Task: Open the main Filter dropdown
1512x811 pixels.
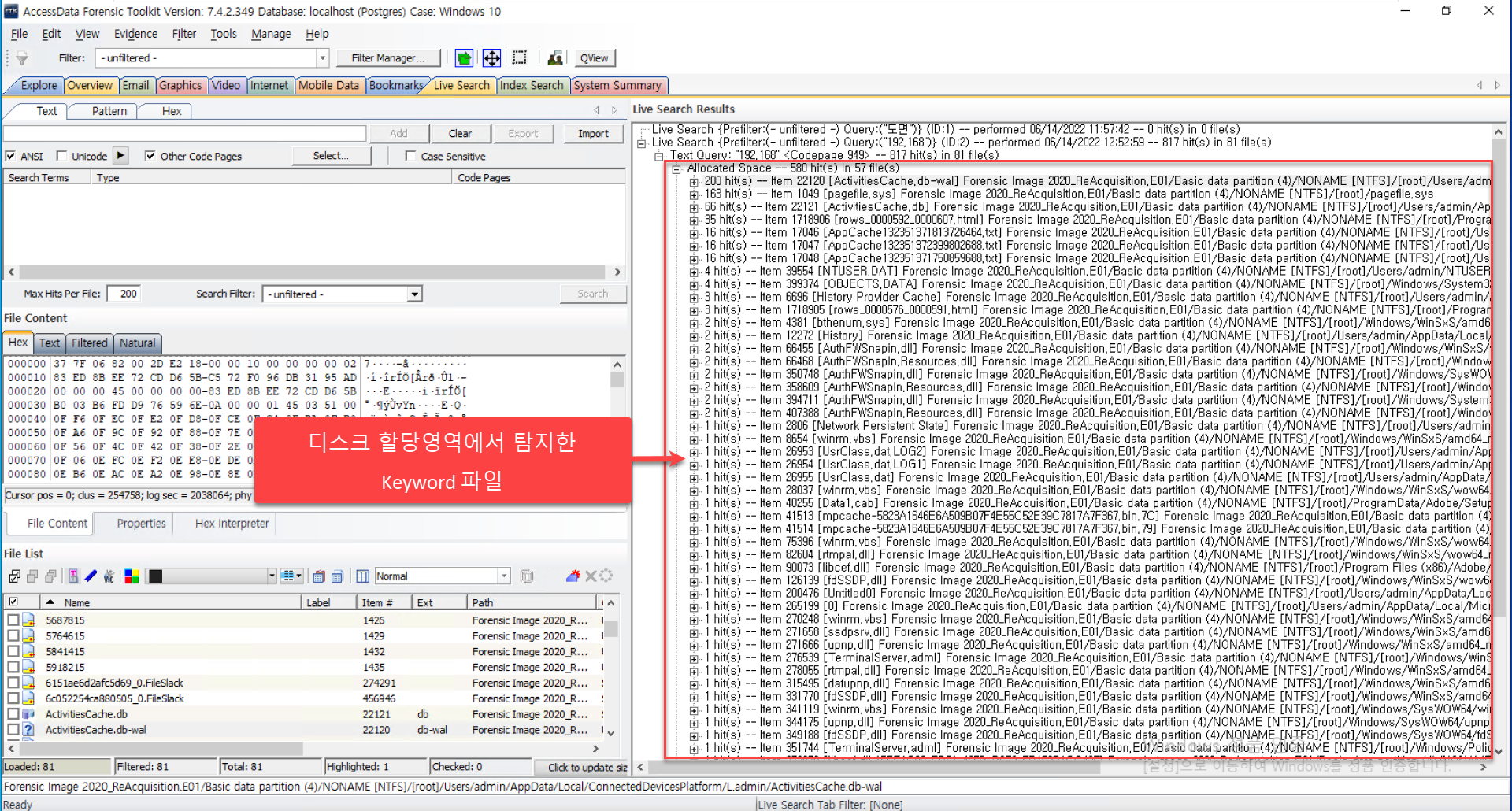Action: pos(322,58)
